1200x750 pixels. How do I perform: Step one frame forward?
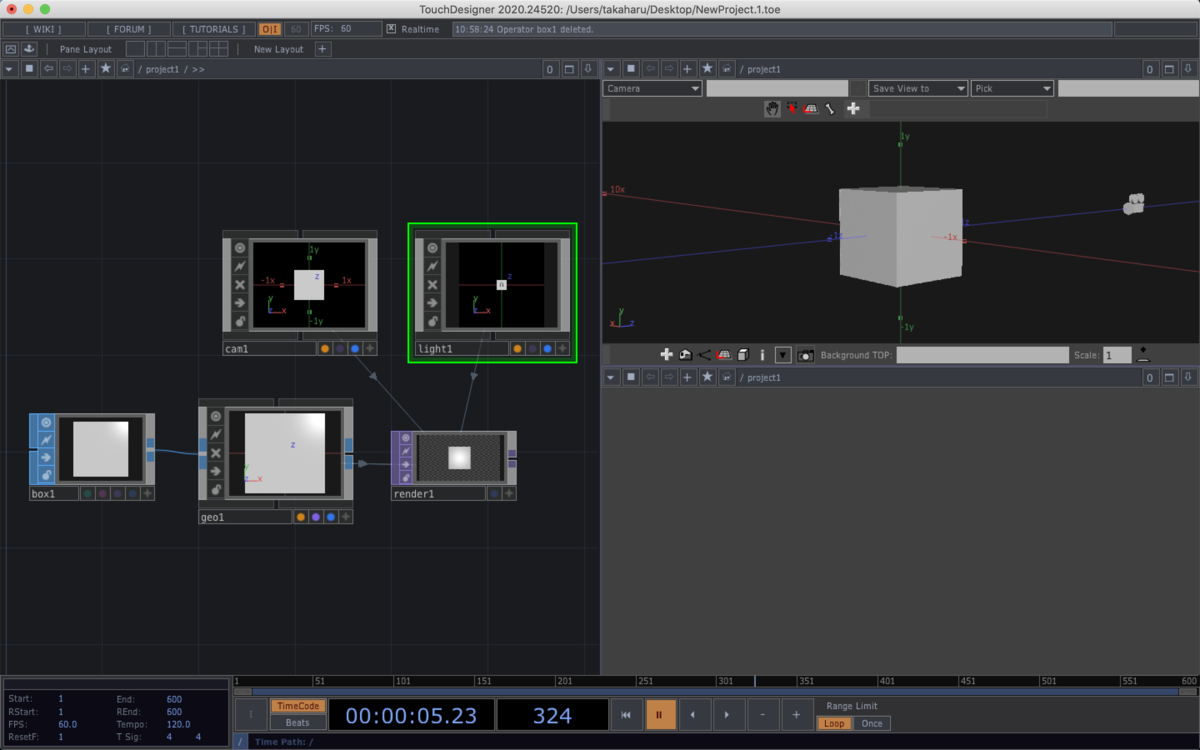point(728,715)
